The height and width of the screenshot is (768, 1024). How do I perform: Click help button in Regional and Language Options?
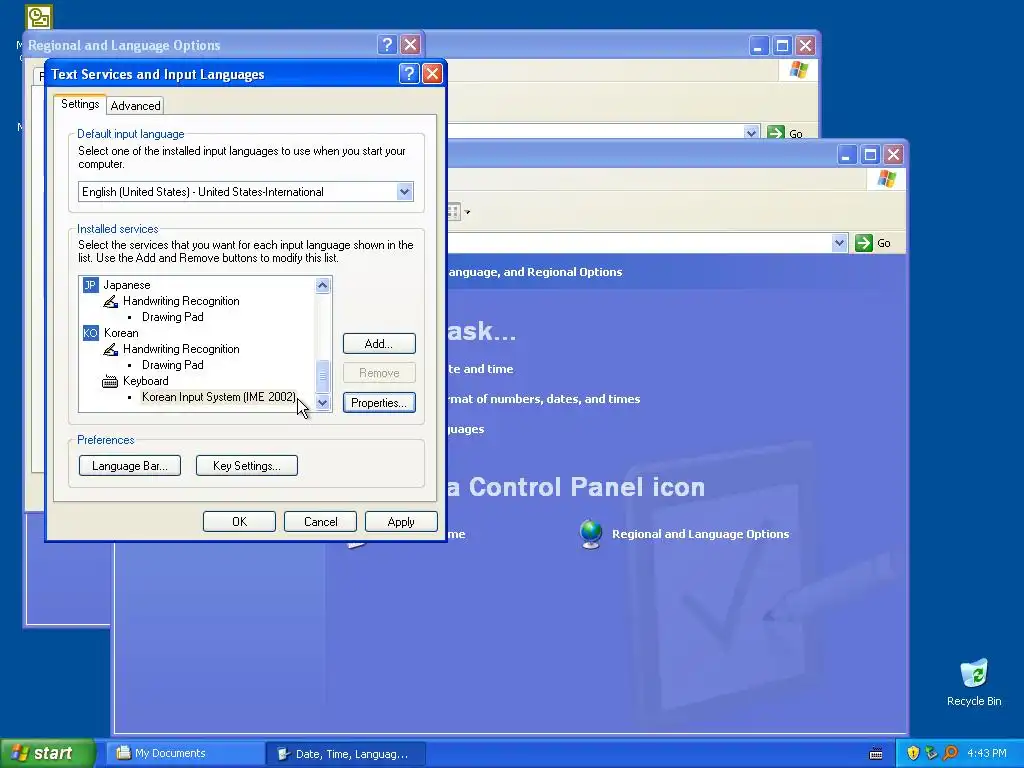[387, 44]
